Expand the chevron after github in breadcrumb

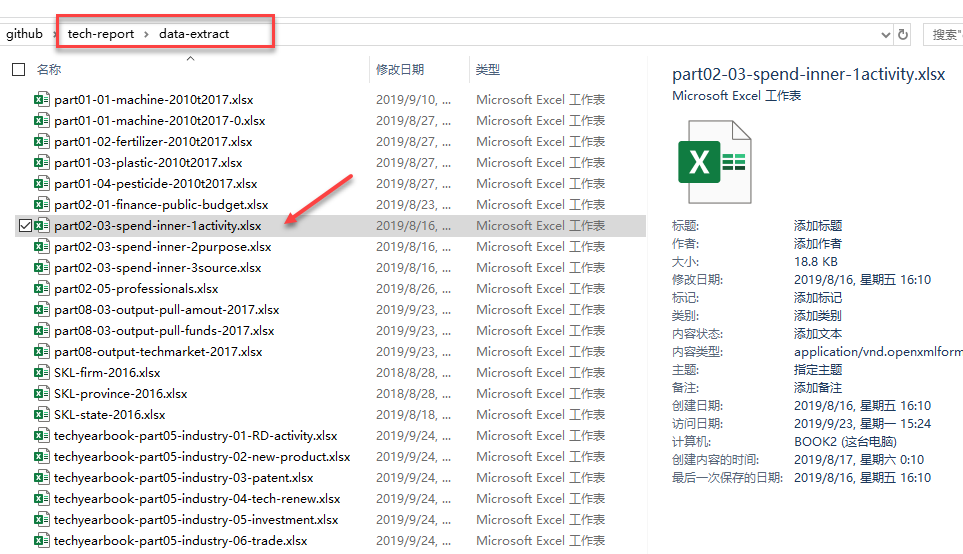tap(56, 34)
